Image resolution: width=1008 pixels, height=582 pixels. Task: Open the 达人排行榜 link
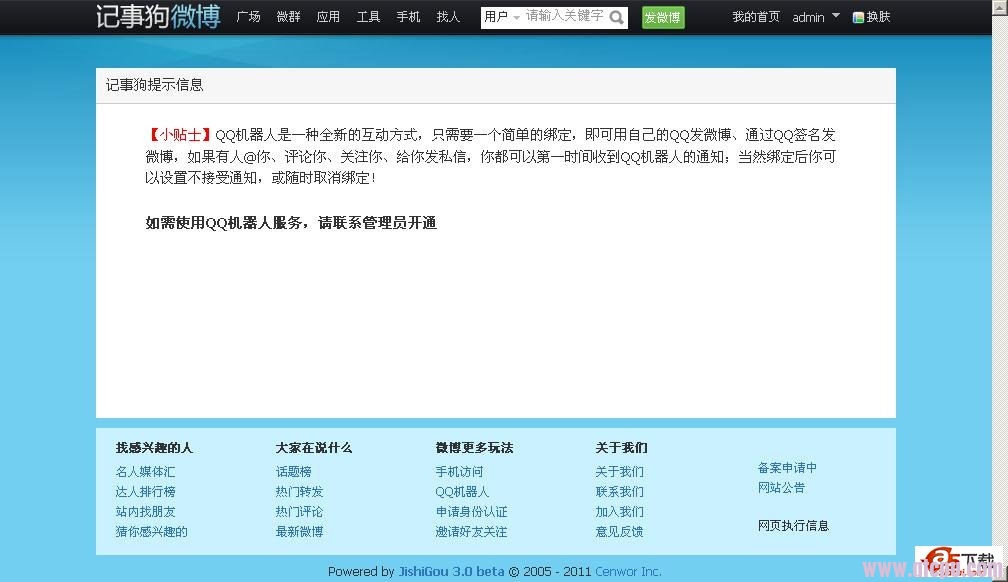coord(145,491)
